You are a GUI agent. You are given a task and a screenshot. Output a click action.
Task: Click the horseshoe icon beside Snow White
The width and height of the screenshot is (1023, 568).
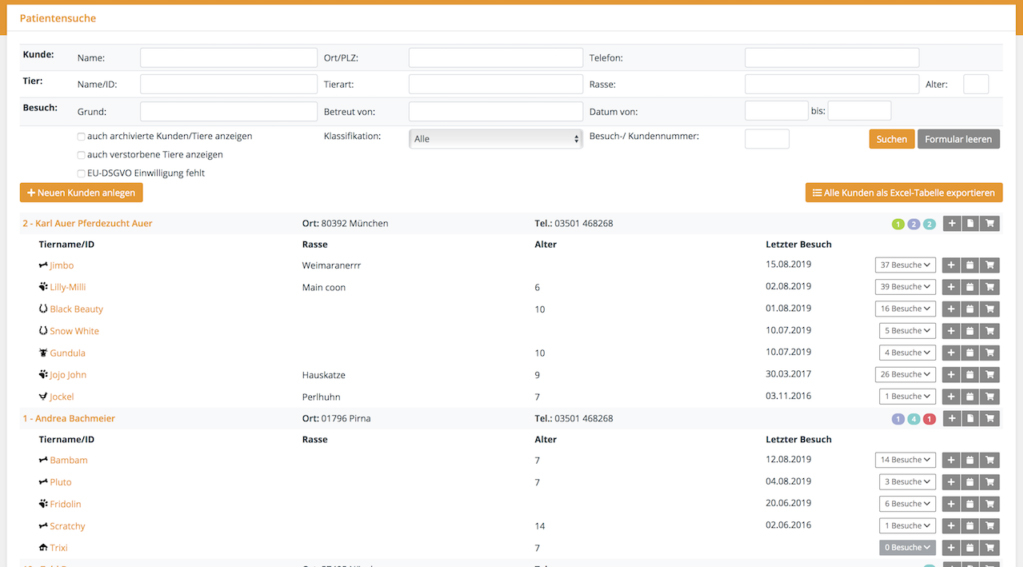tap(43, 331)
